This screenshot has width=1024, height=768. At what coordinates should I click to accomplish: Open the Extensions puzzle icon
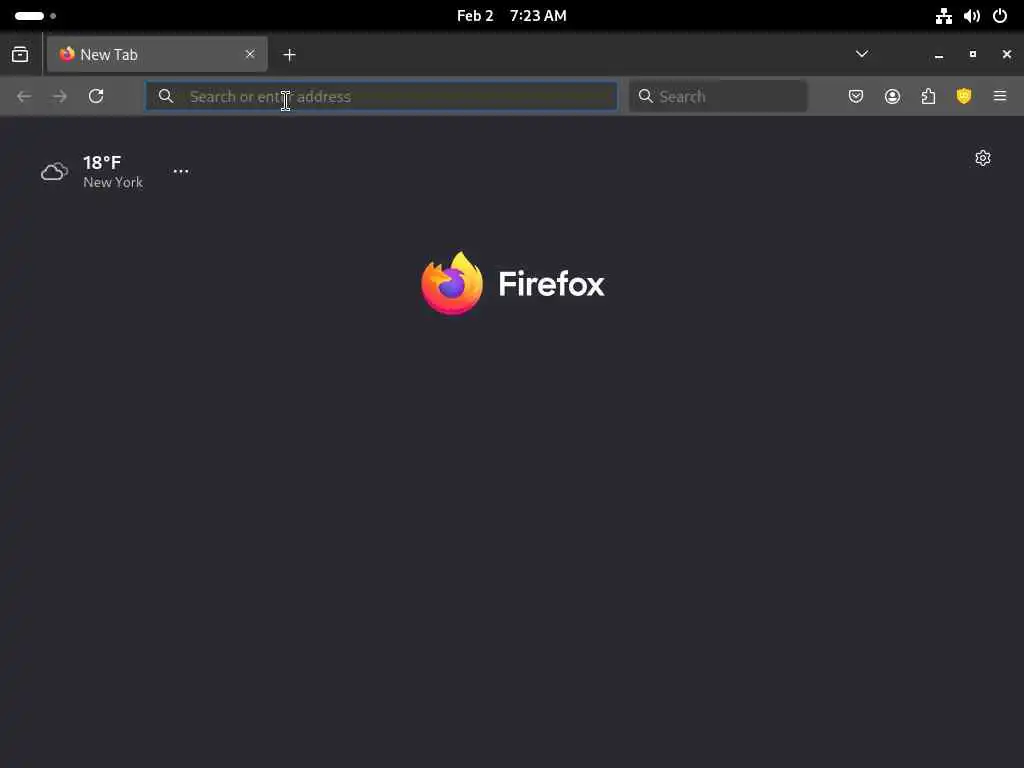(x=928, y=97)
